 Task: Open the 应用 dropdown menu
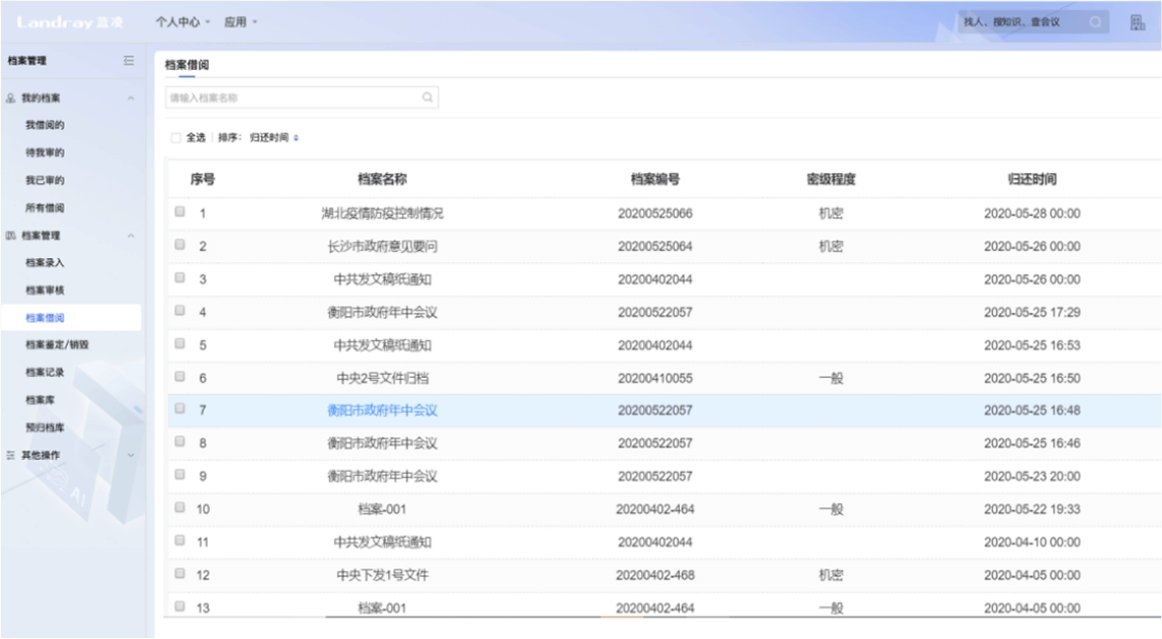[240, 22]
